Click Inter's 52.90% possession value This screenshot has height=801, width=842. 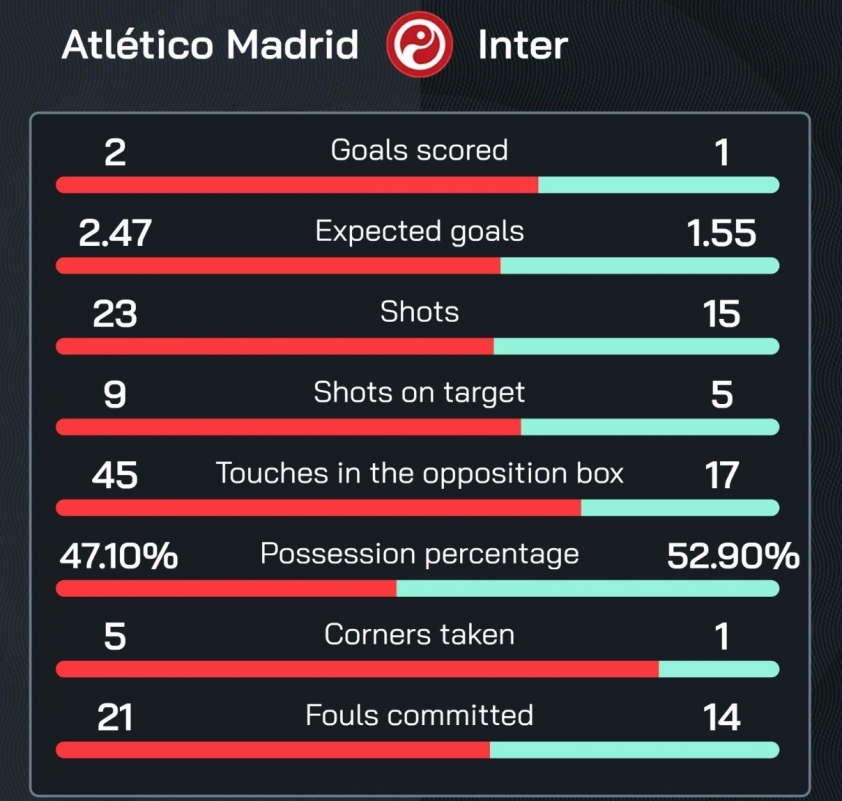(733, 556)
